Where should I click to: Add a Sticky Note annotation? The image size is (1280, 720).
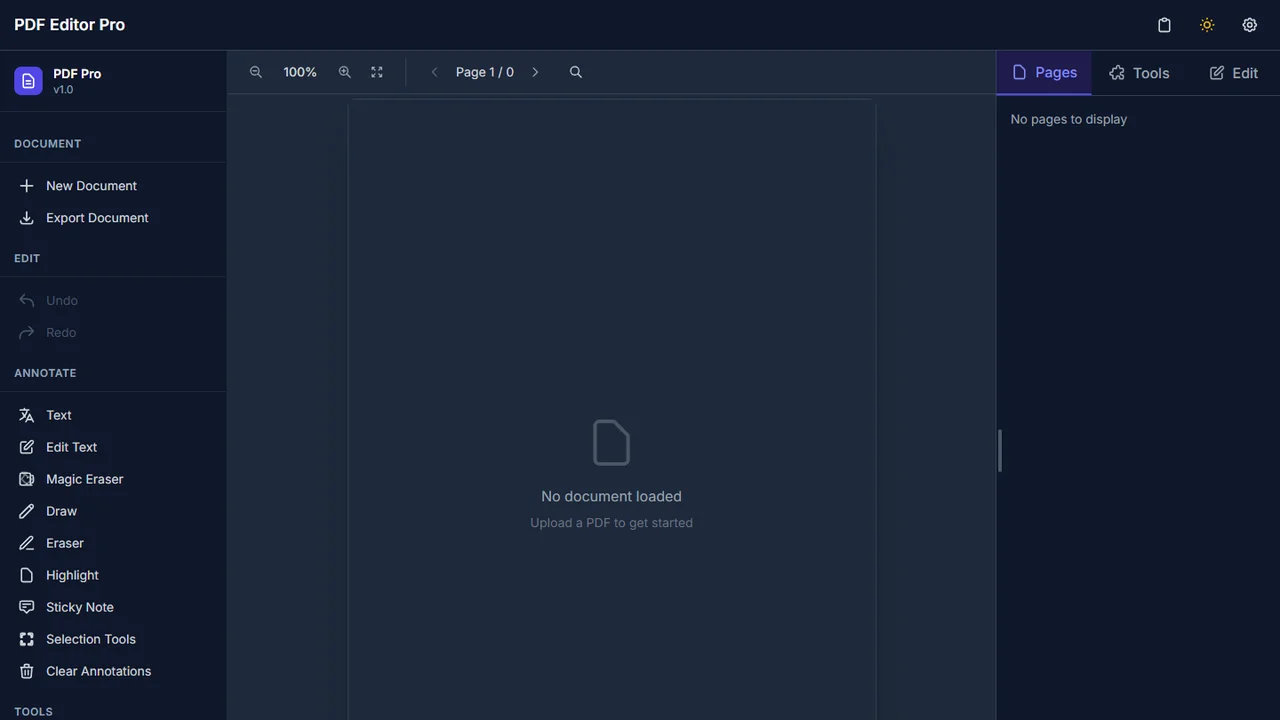tap(113, 607)
